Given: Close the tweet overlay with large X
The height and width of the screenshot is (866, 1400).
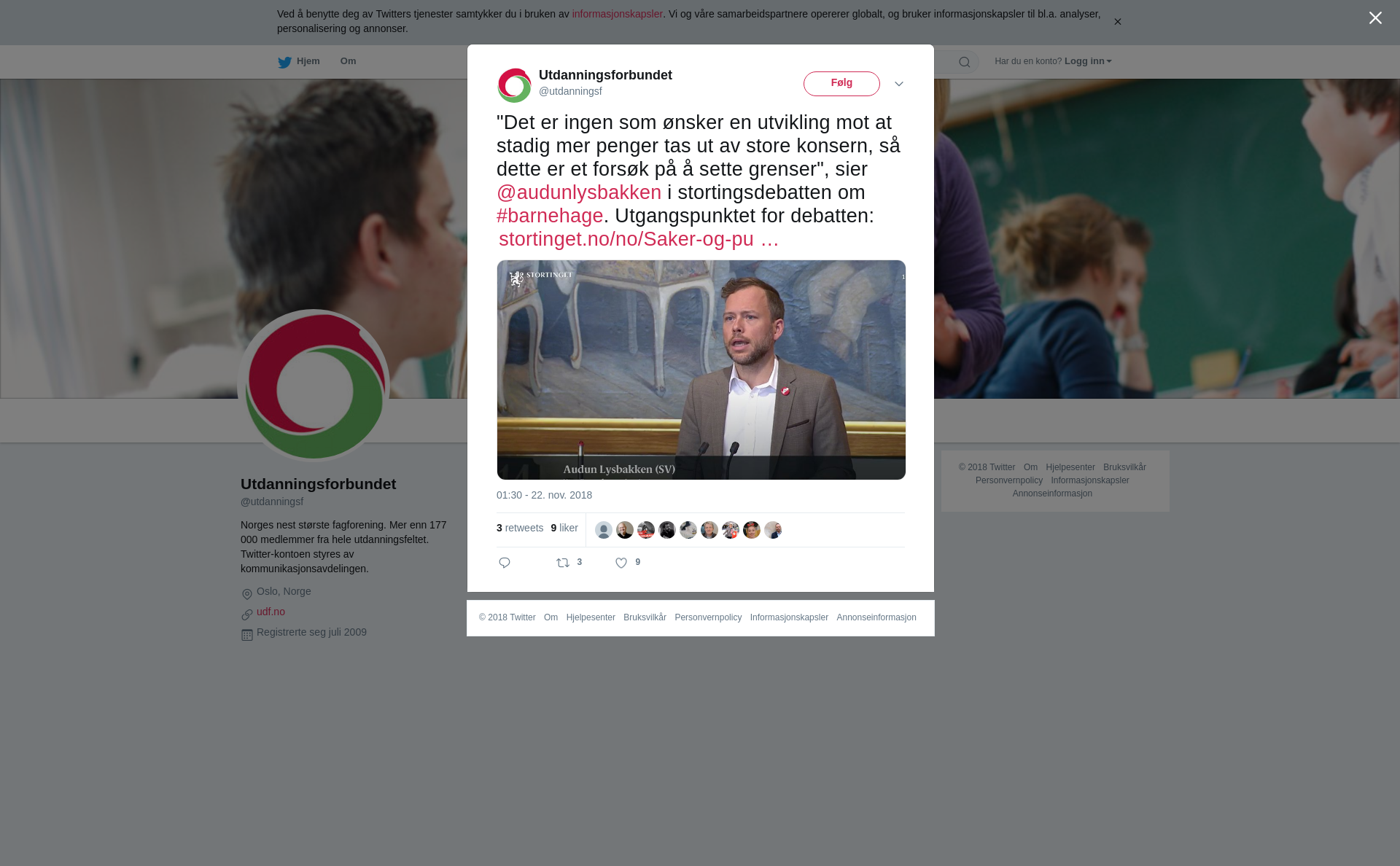Looking at the screenshot, I should click(1375, 18).
